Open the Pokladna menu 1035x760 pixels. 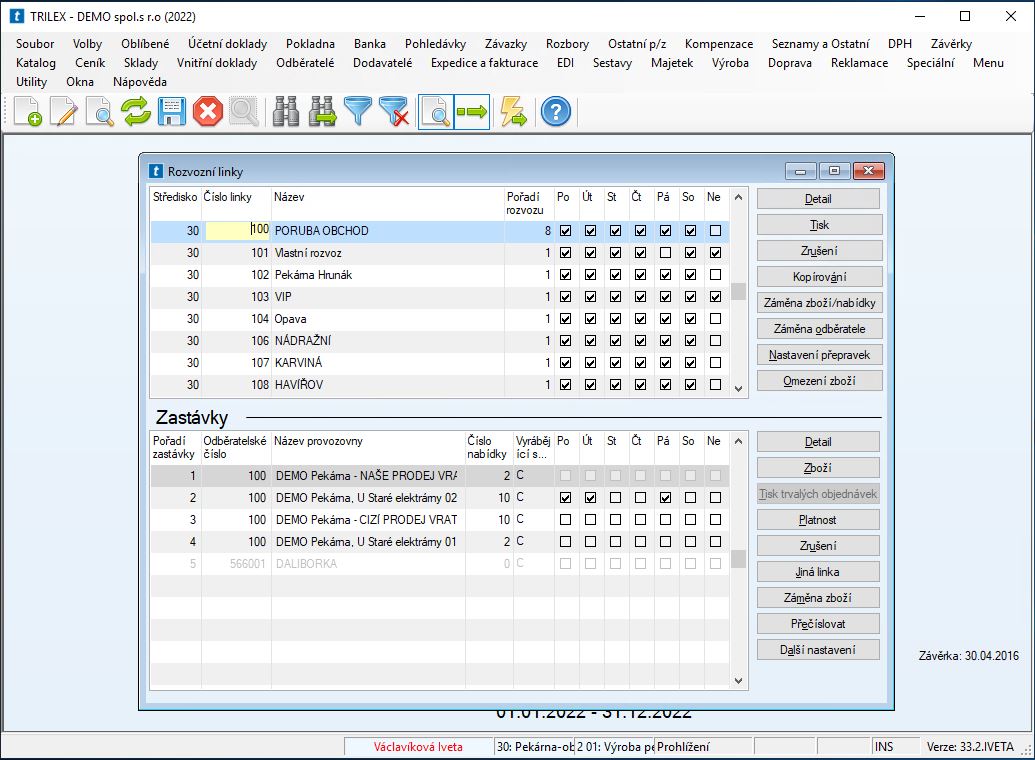pos(310,44)
